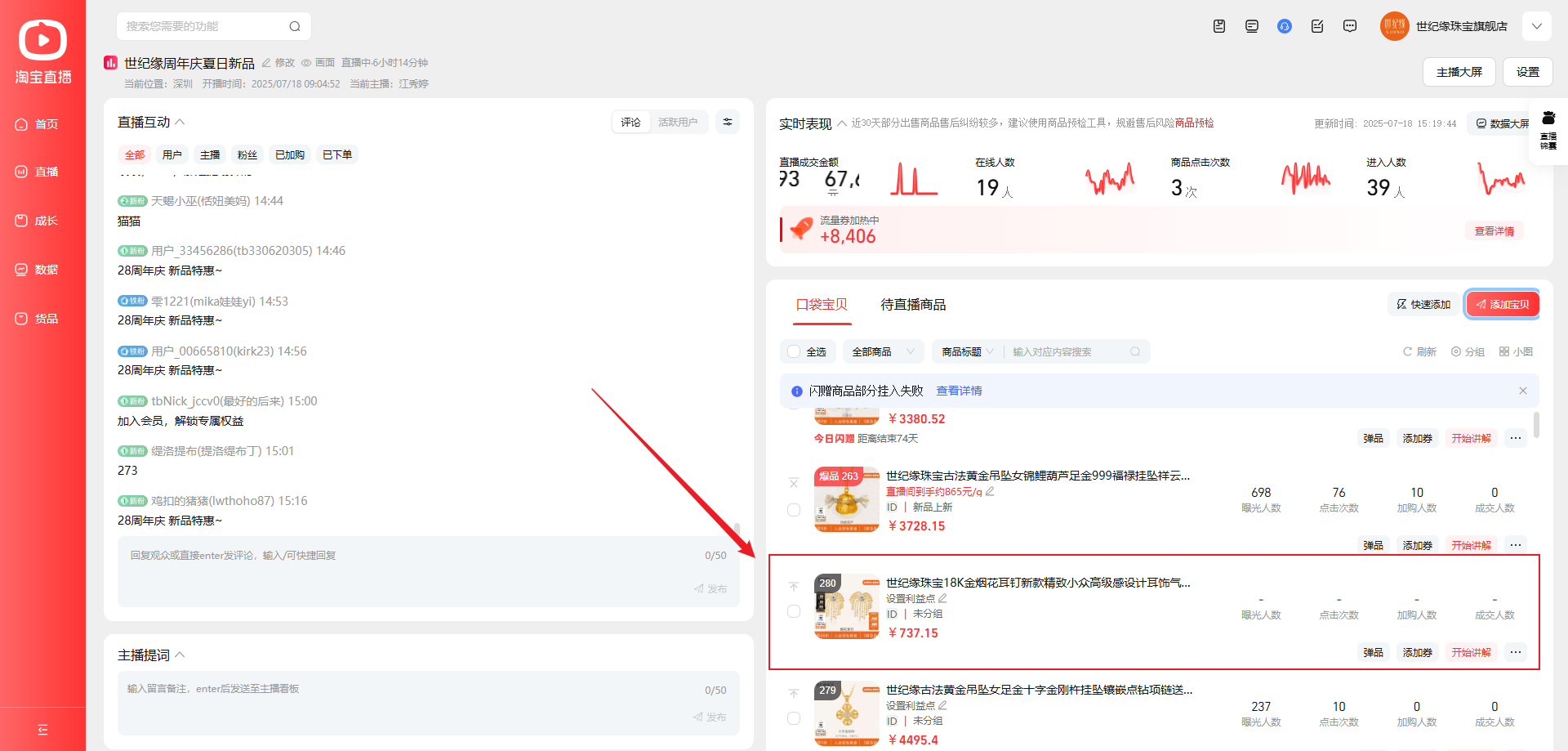This screenshot has width=1568, height=751.
Task: Collapse the left sidebar menu icon
Action: pos(42,730)
